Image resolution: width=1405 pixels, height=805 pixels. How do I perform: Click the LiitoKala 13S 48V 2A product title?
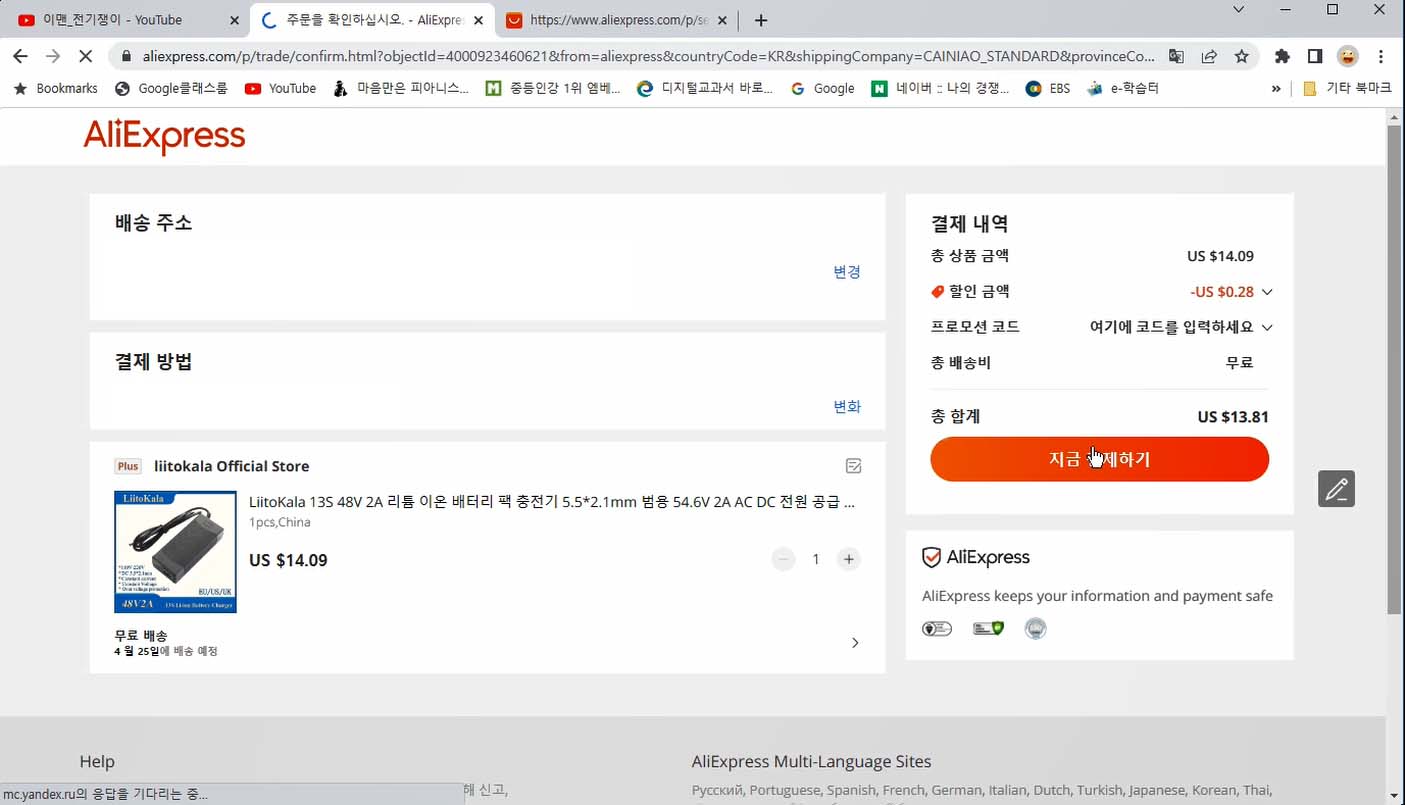pos(552,502)
